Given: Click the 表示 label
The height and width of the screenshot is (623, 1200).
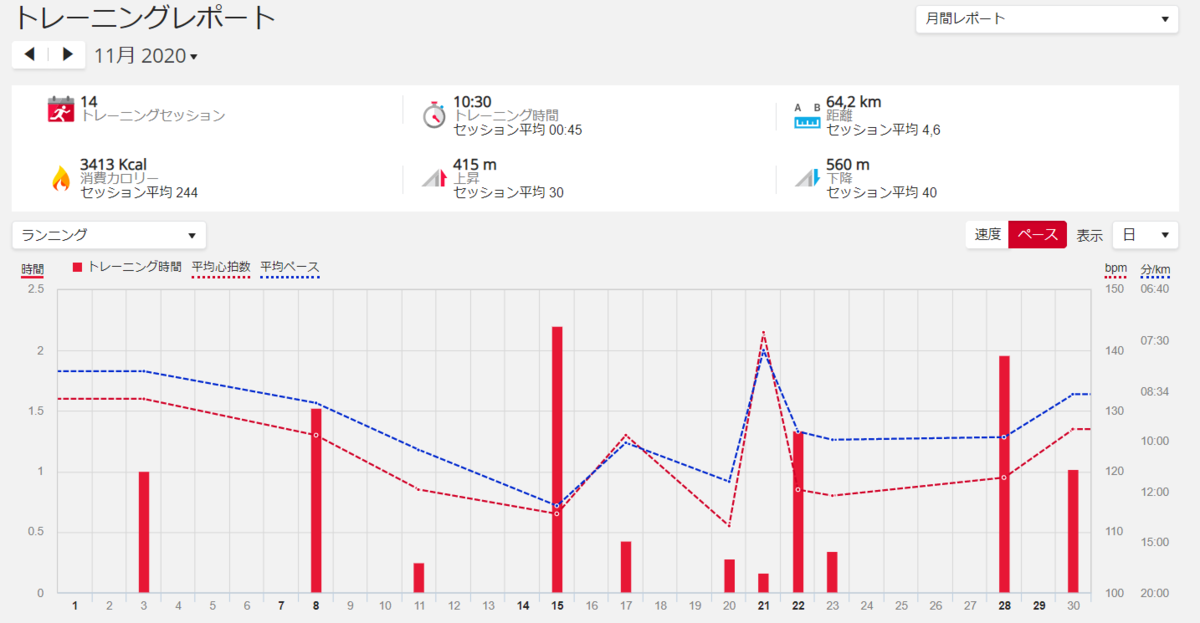Looking at the screenshot, I should click(1089, 235).
